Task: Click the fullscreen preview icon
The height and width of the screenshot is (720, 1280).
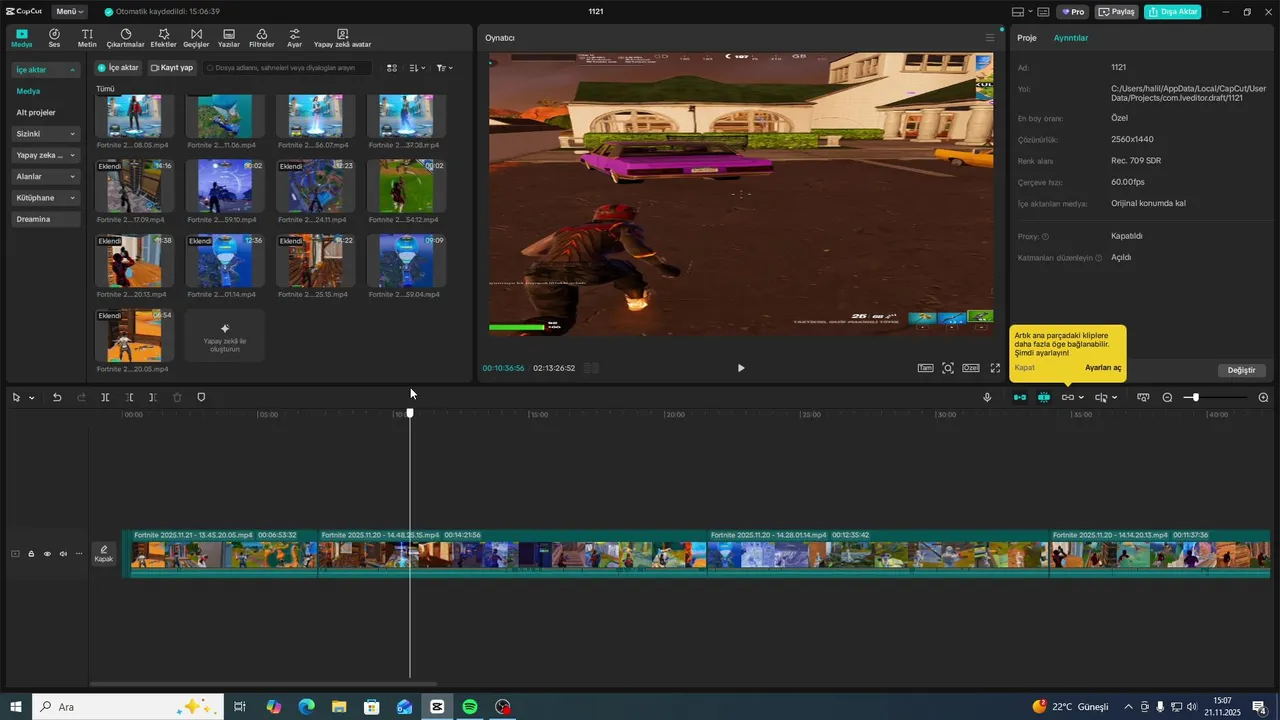Action: (x=995, y=368)
